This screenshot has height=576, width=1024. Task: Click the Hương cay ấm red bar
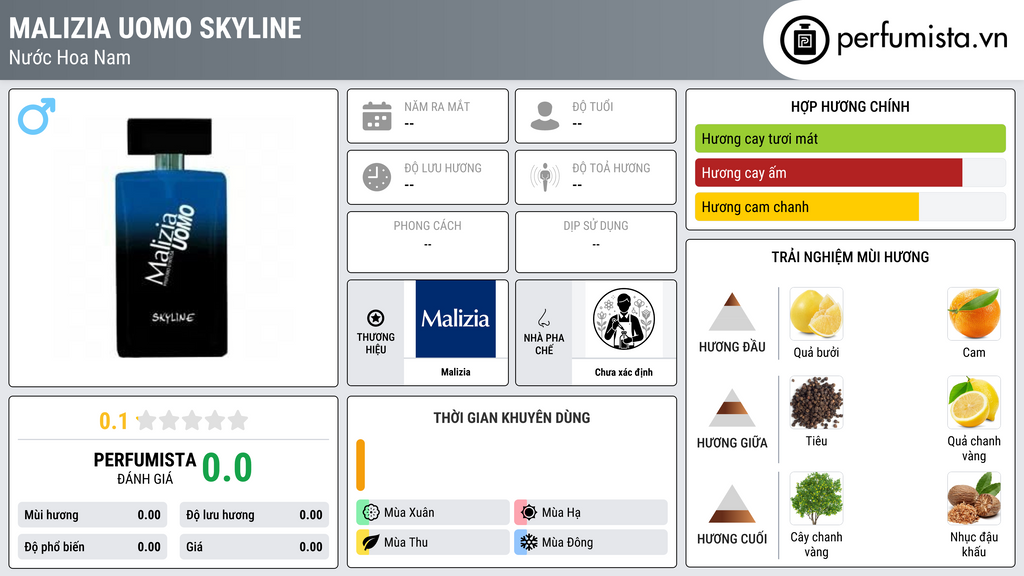[x=829, y=173]
